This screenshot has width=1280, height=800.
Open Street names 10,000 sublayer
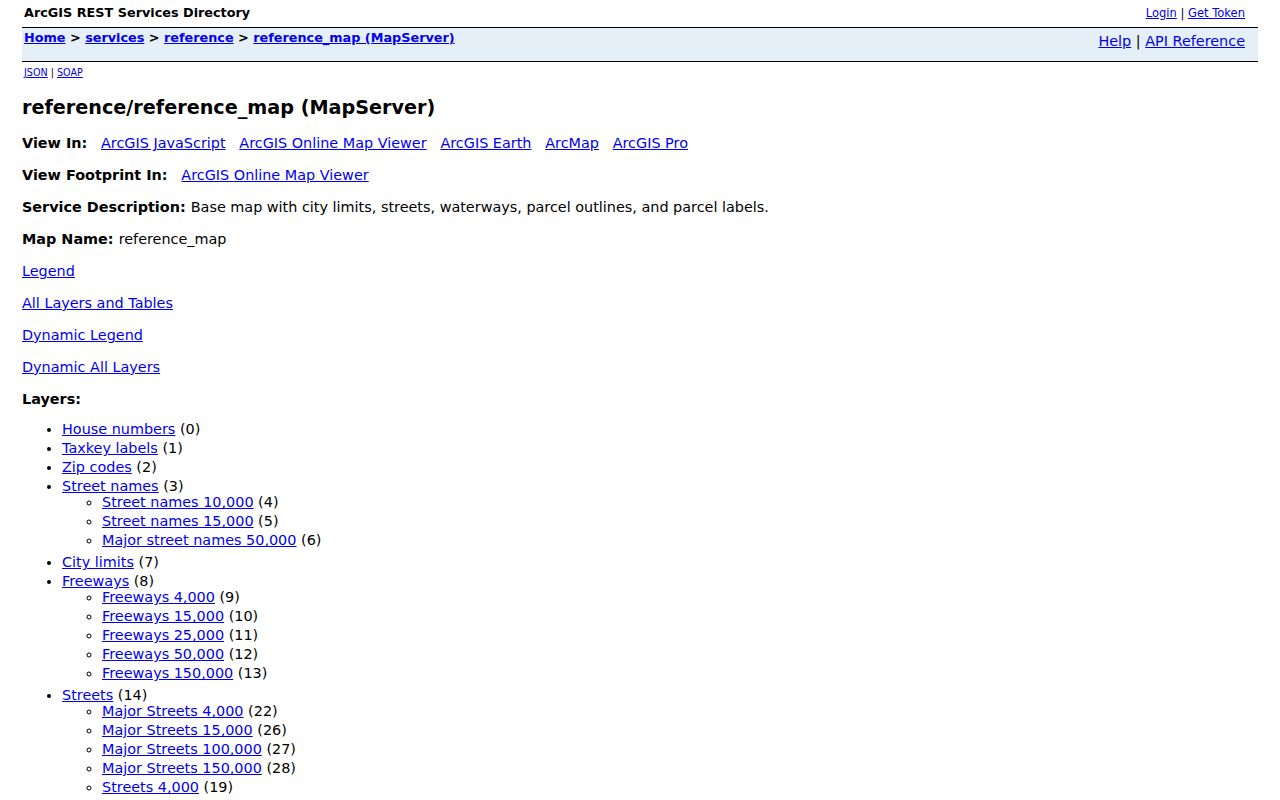coord(178,502)
